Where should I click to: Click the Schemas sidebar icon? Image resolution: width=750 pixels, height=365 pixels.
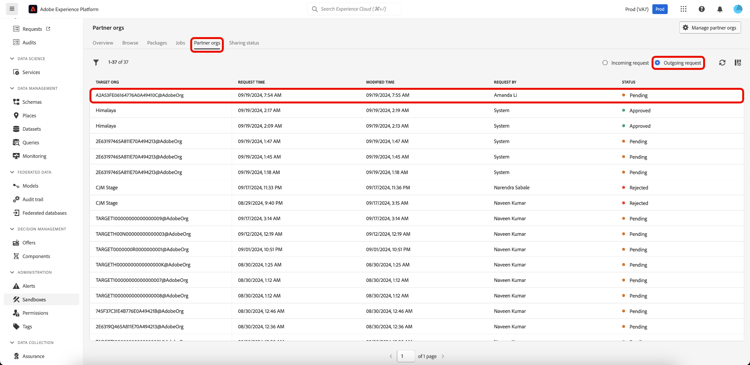(16, 102)
